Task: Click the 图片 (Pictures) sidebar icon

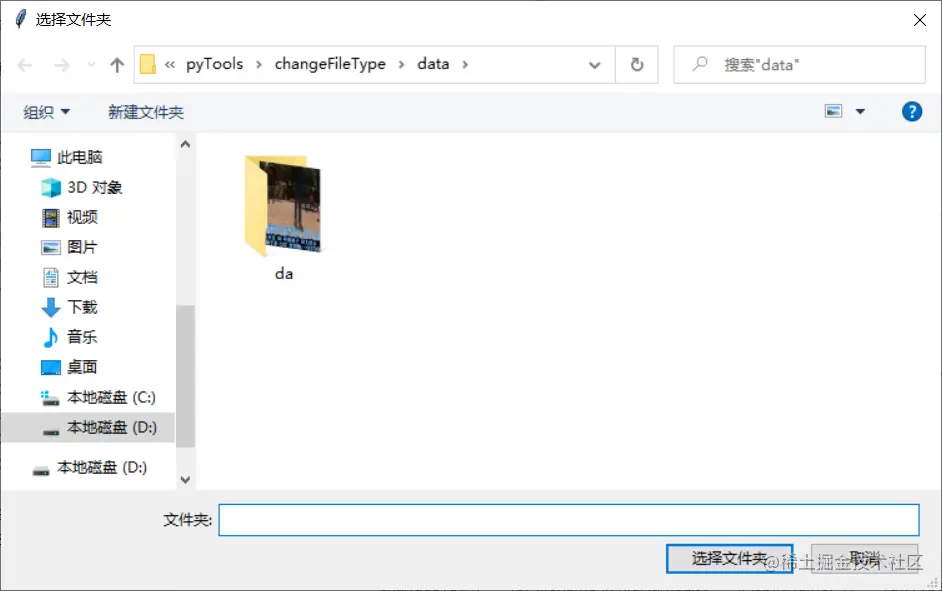Action: pos(51,247)
